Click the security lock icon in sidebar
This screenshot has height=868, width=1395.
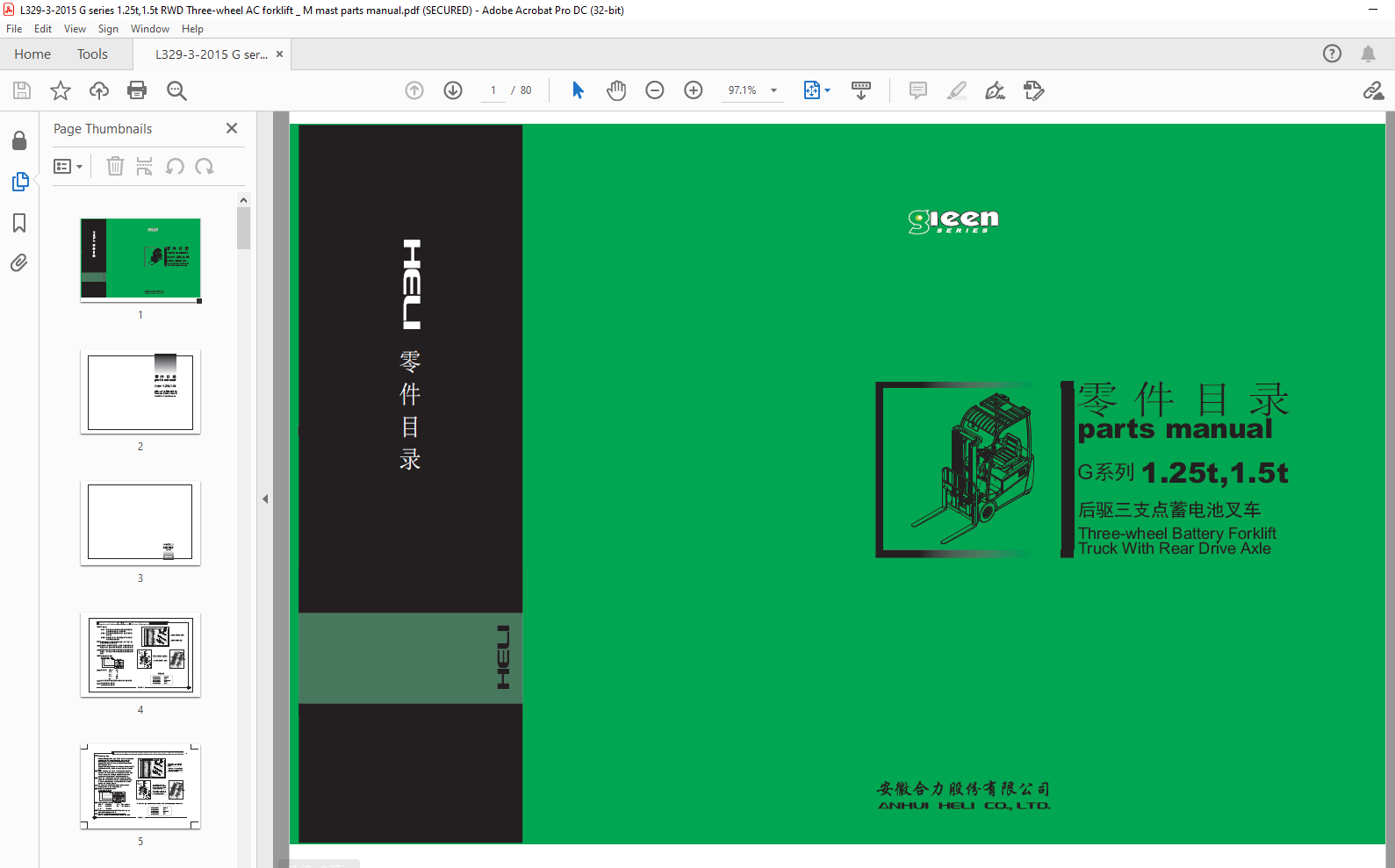[19, 140]
